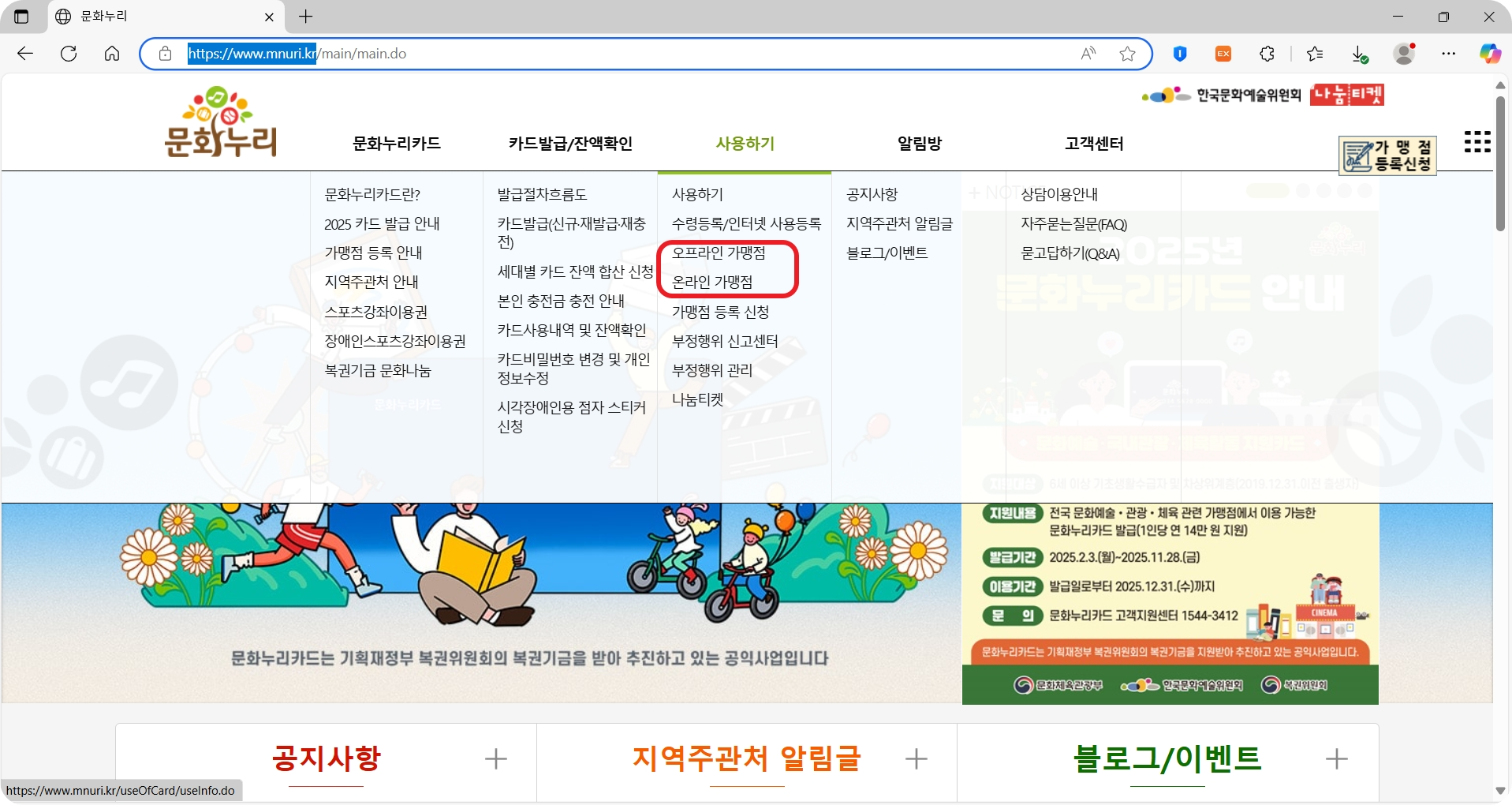Click the 한국문화예술위원회 logo
Image resolution: width=1512 pixels, height=805 pixels.
coord(1222,95)
